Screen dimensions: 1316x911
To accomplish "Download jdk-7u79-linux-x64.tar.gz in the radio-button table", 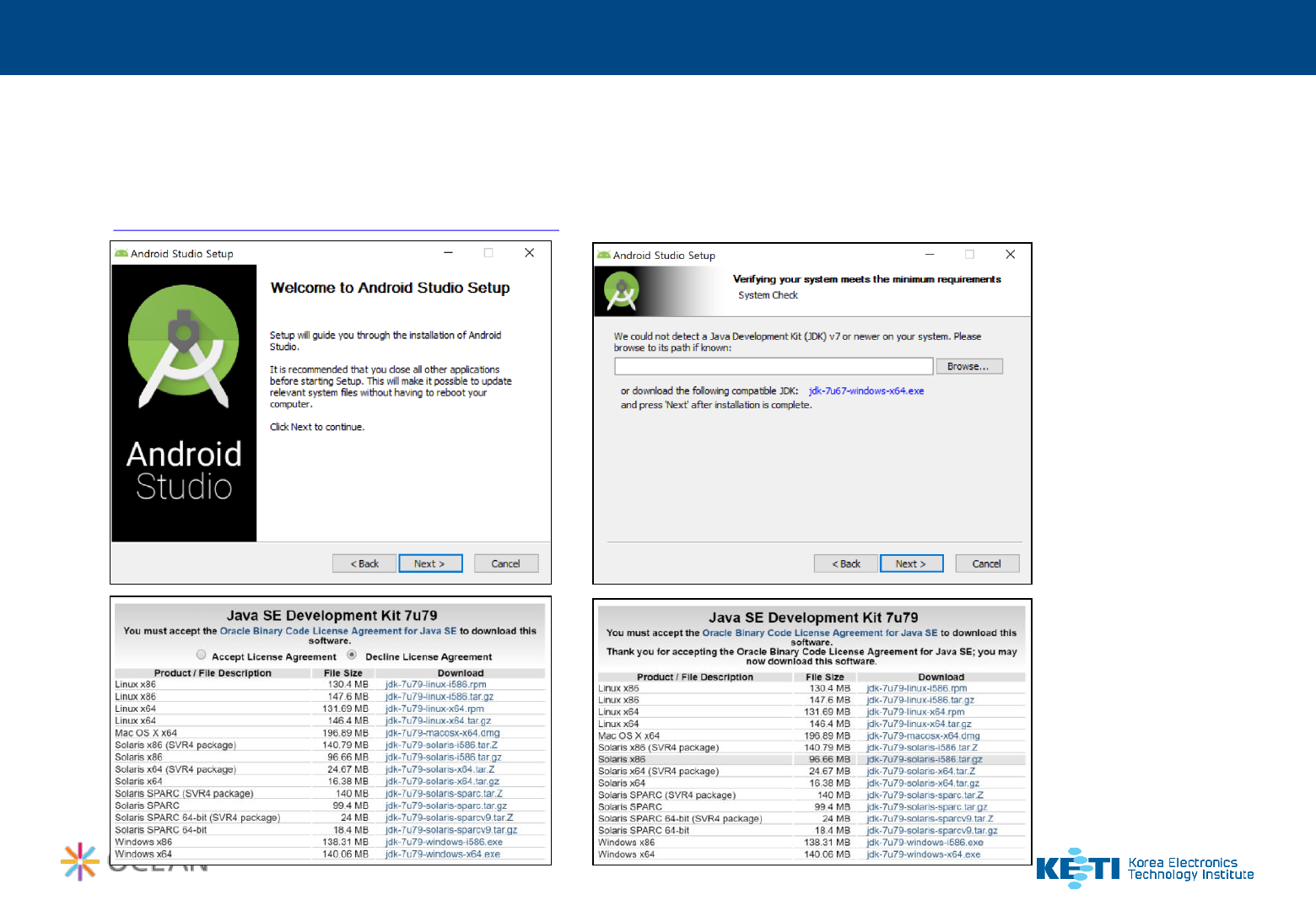I will tap(439, 720).
